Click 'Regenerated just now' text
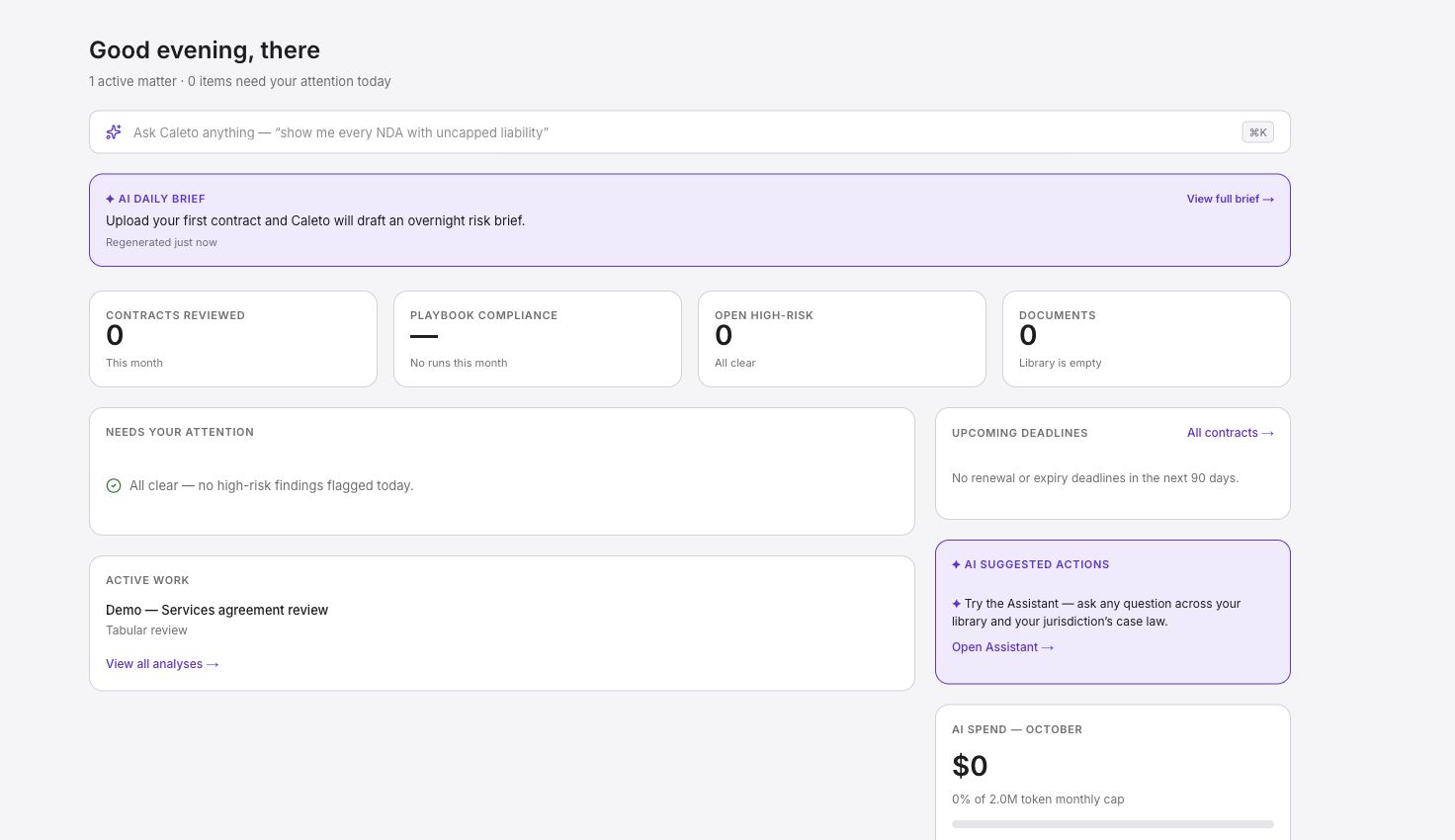1455x840 pixels. (161, 242)
